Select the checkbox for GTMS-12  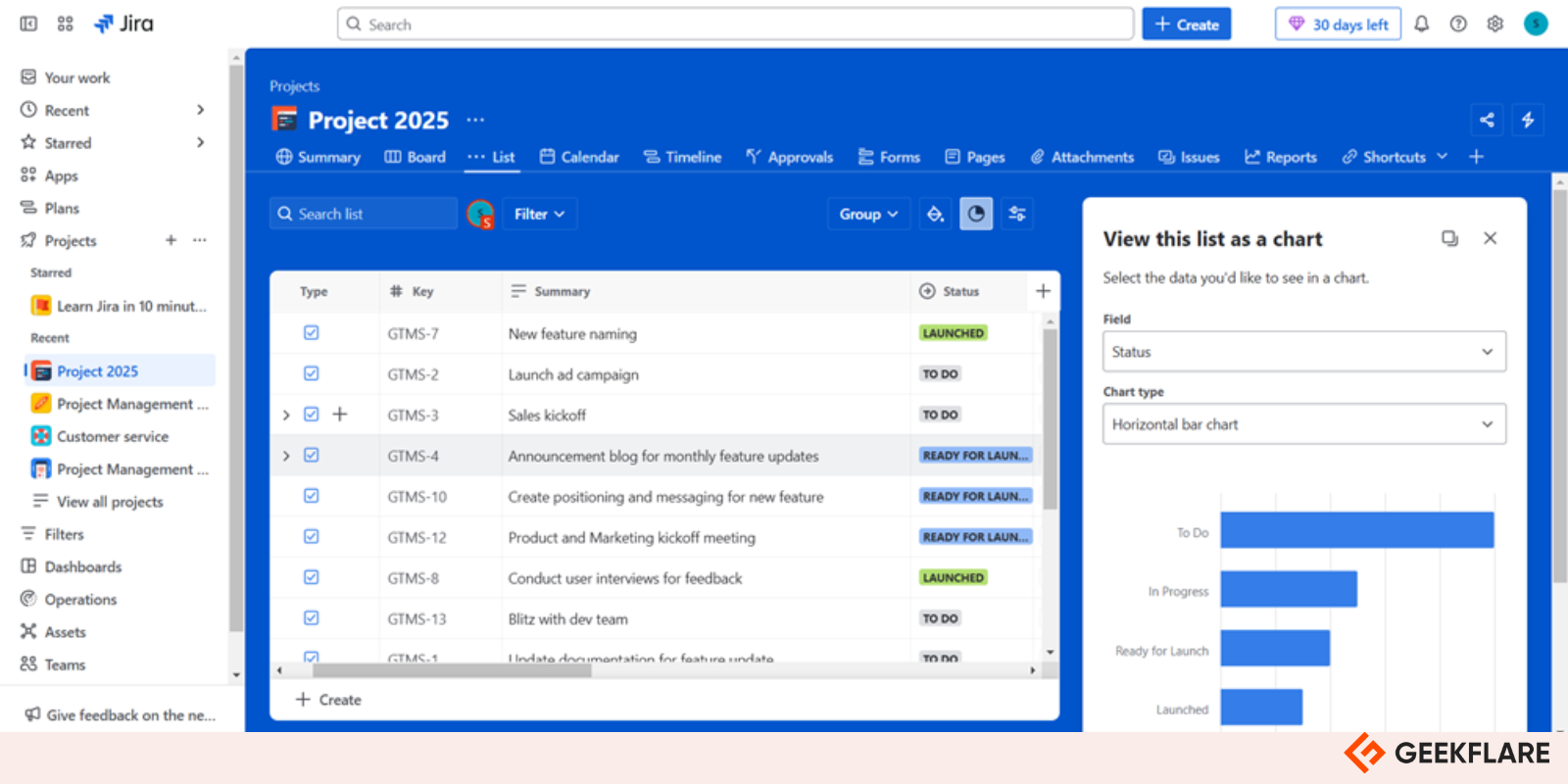tap(311, 537)
